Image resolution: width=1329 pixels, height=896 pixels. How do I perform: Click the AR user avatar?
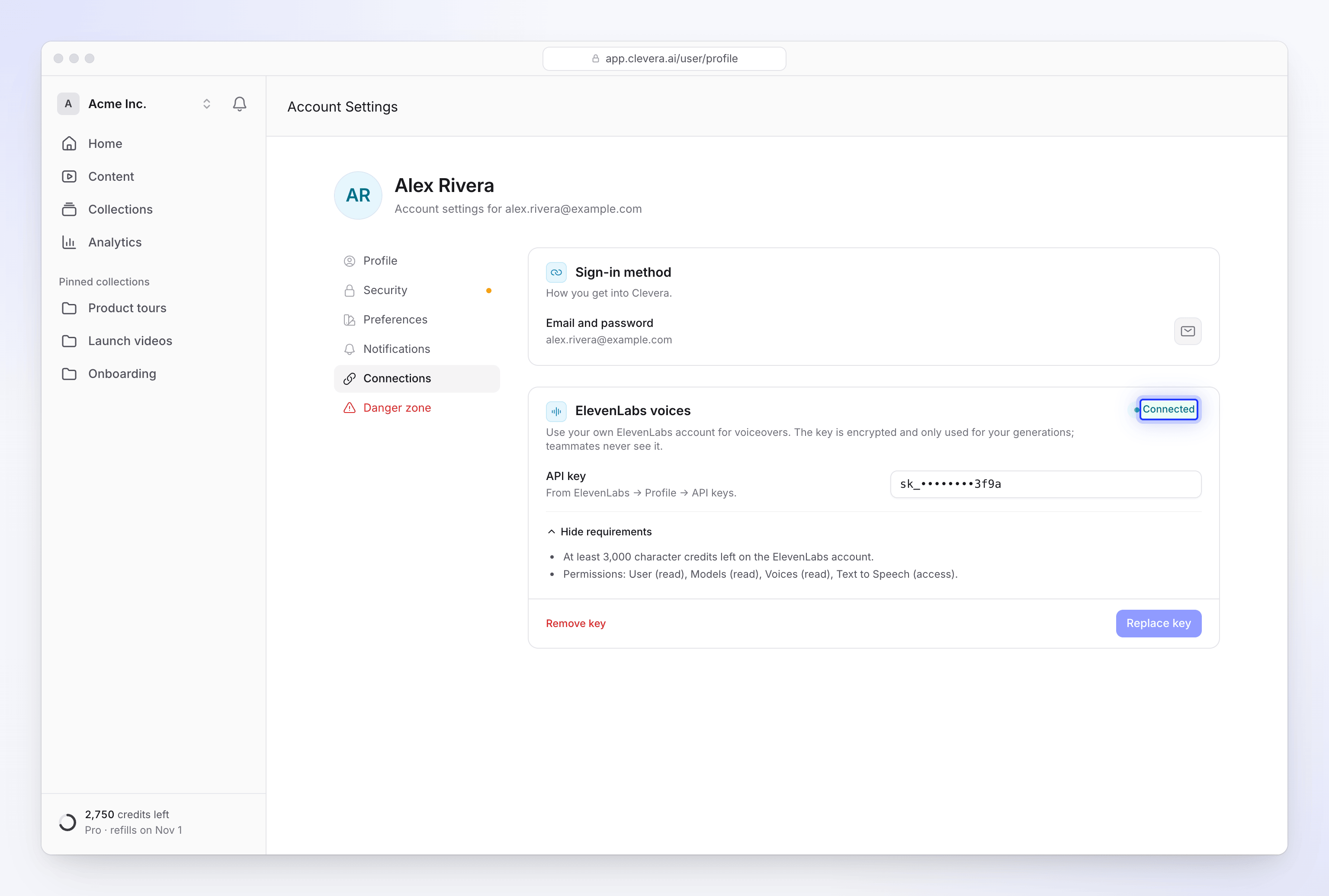pyautogui.click(x=358, y=195)
